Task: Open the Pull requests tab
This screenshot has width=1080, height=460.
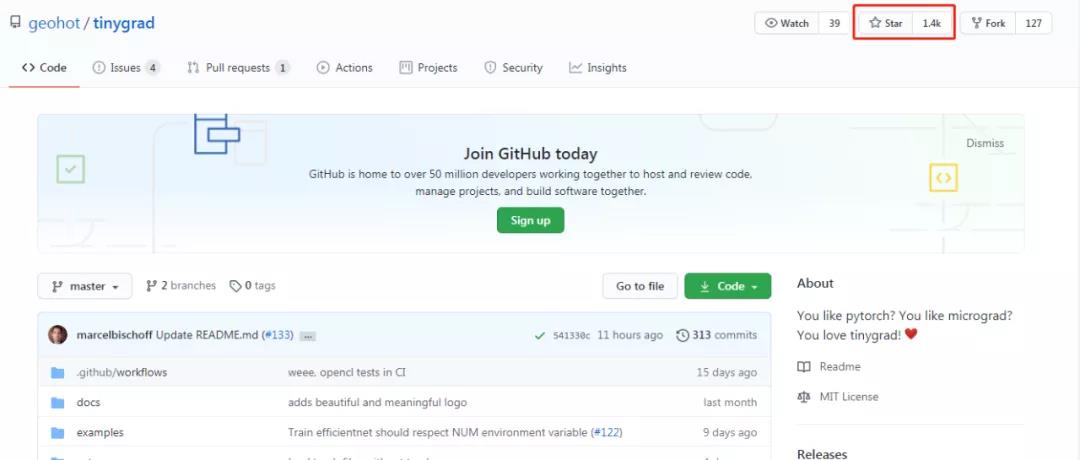Action: [238, 67]
